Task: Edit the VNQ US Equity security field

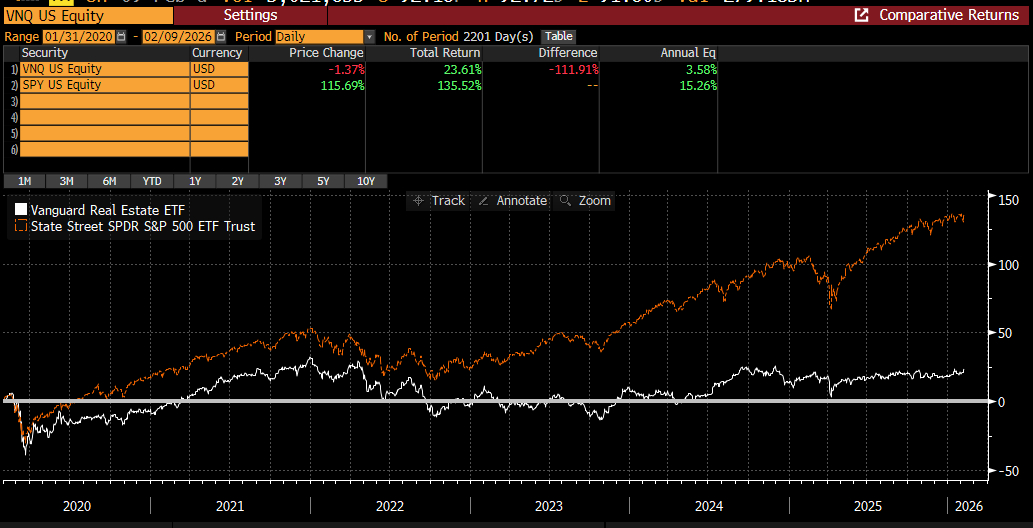Action: click(104, 69)
